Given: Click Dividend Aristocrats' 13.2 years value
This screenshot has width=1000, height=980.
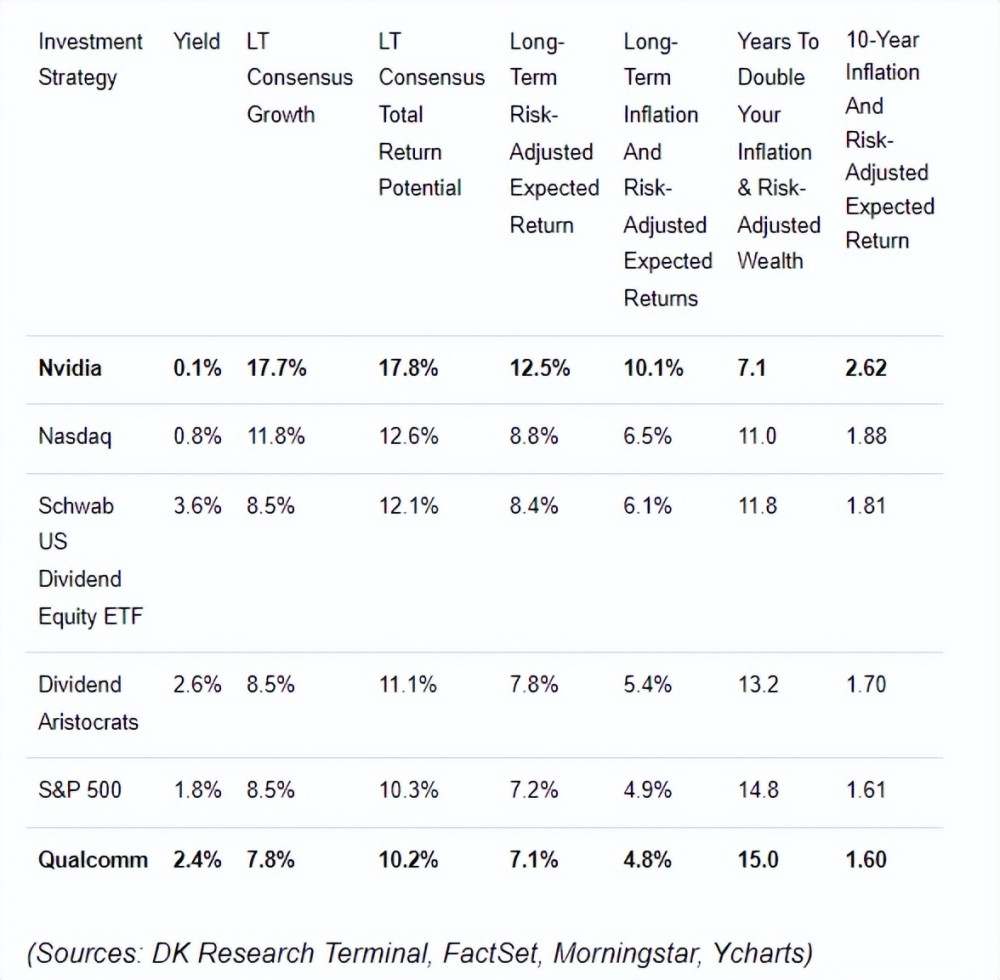Looking at the screenshot, I should click(x=757, y=685).
